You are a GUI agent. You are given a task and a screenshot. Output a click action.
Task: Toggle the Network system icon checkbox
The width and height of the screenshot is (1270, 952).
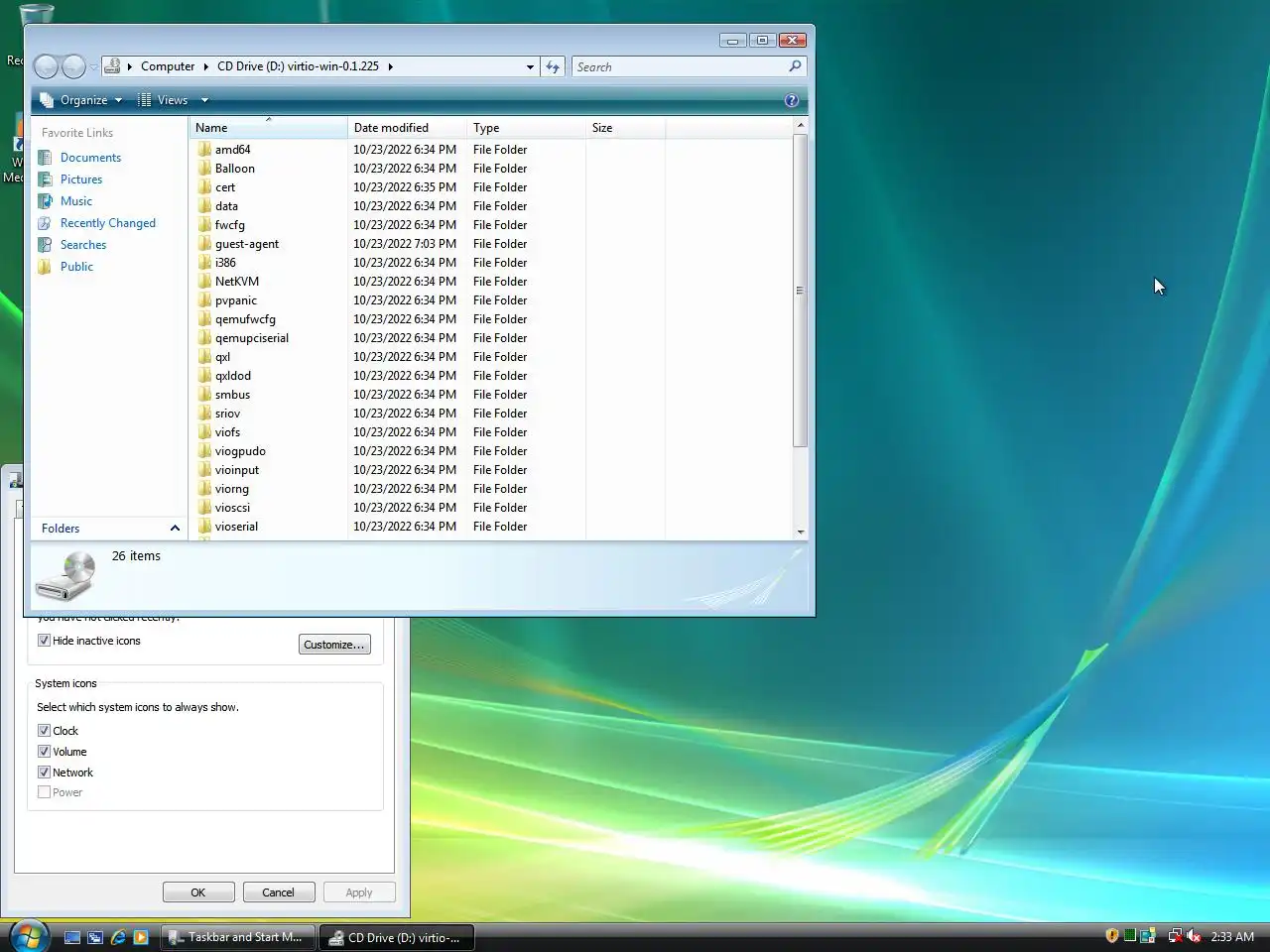click(x=44, y=773)
